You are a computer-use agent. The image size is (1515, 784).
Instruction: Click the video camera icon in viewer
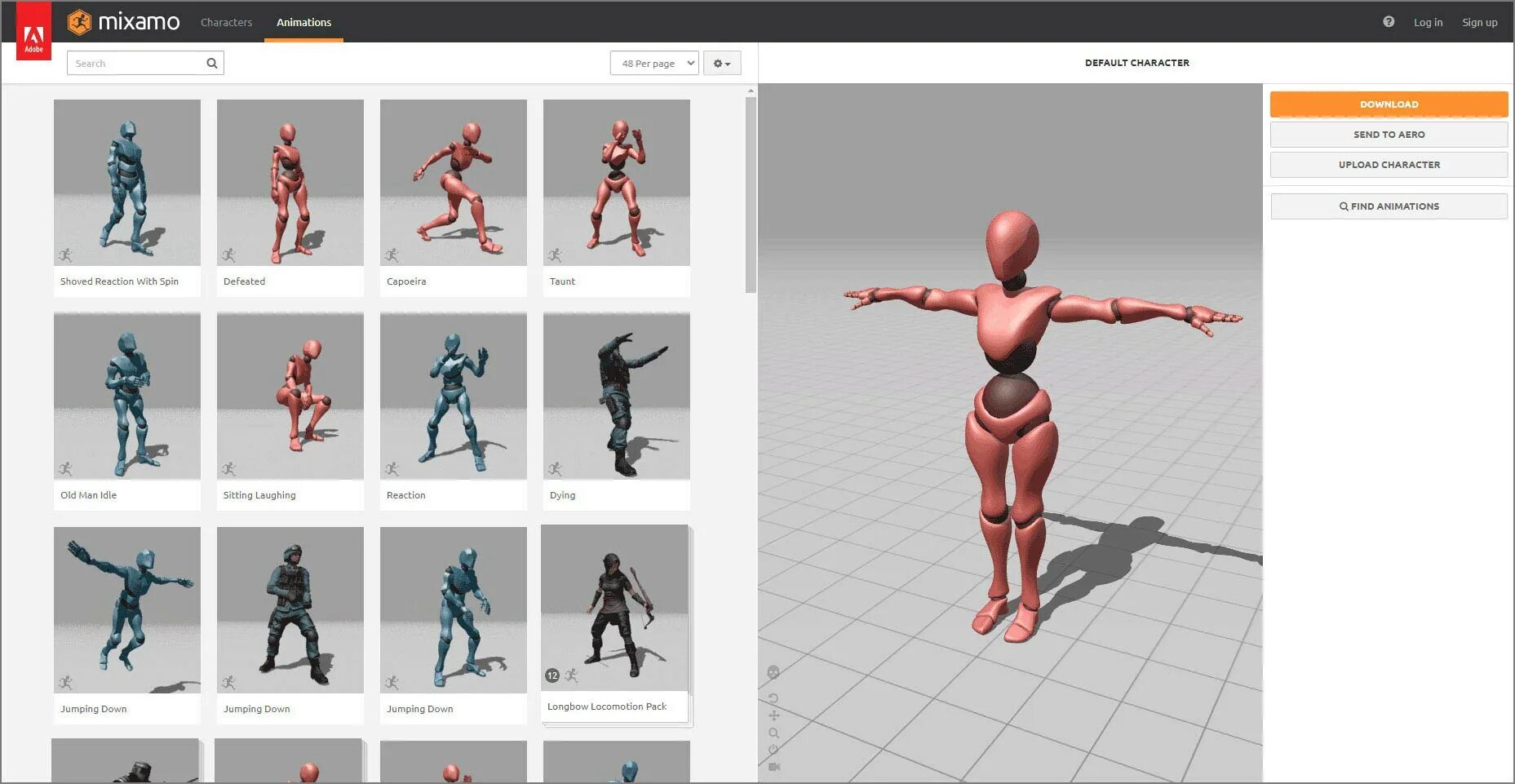[x=774, y=767]
